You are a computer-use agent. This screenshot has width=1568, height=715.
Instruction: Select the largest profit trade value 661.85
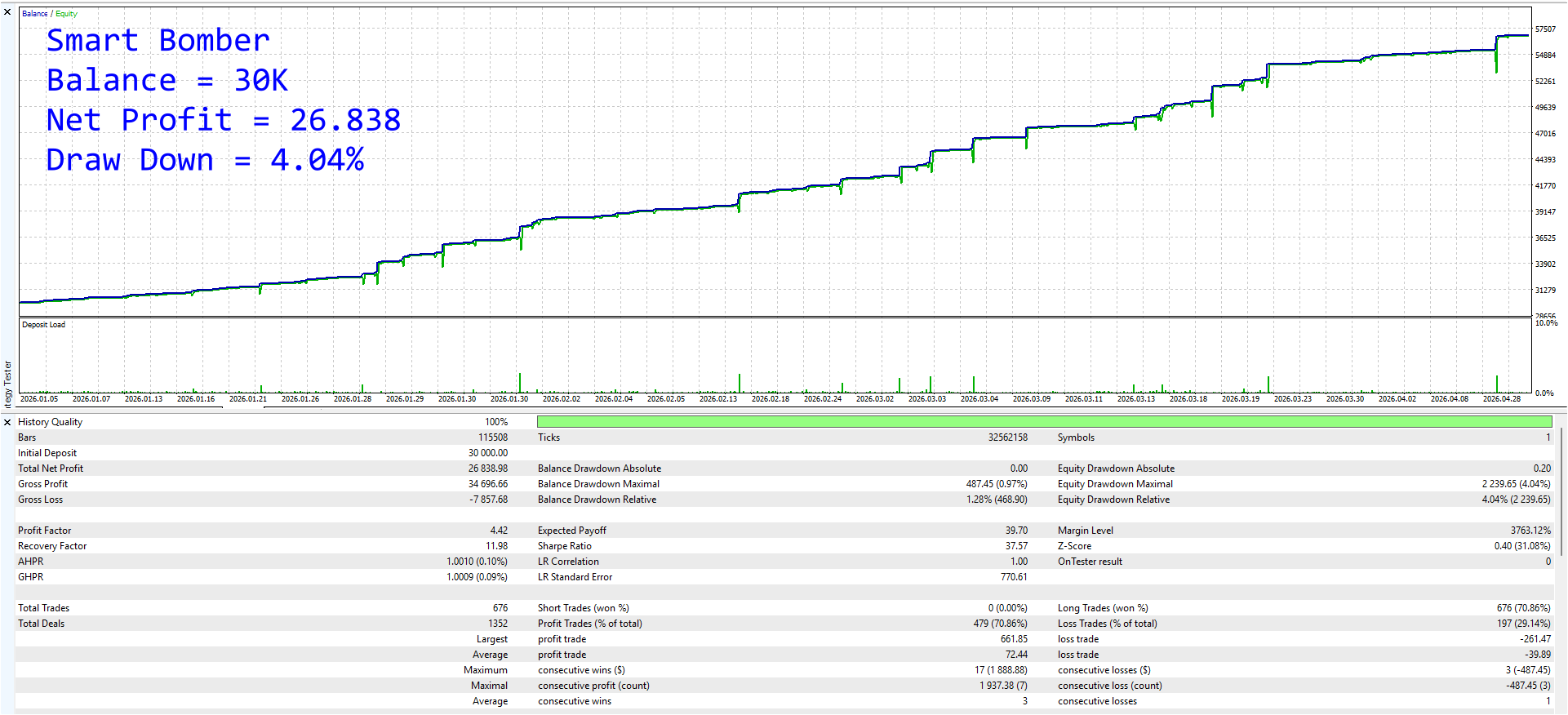(1014, 639)
